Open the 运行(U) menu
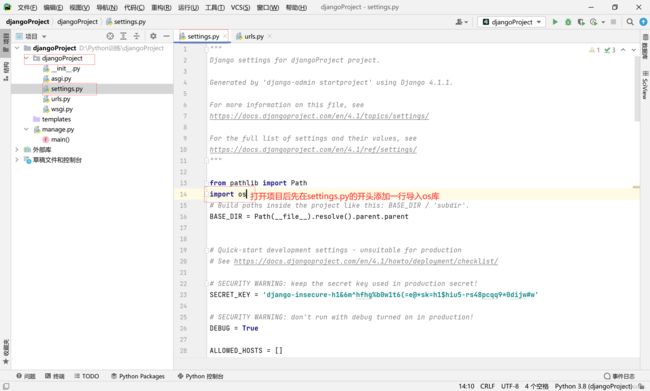The height and width of the screenshot is (391, 650). [x=188, y=7]
